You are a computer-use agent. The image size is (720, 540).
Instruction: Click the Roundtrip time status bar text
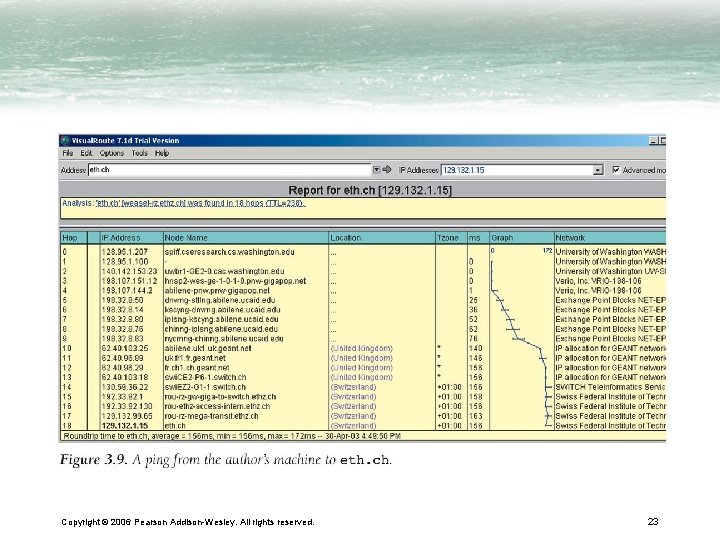pos(232,436)
